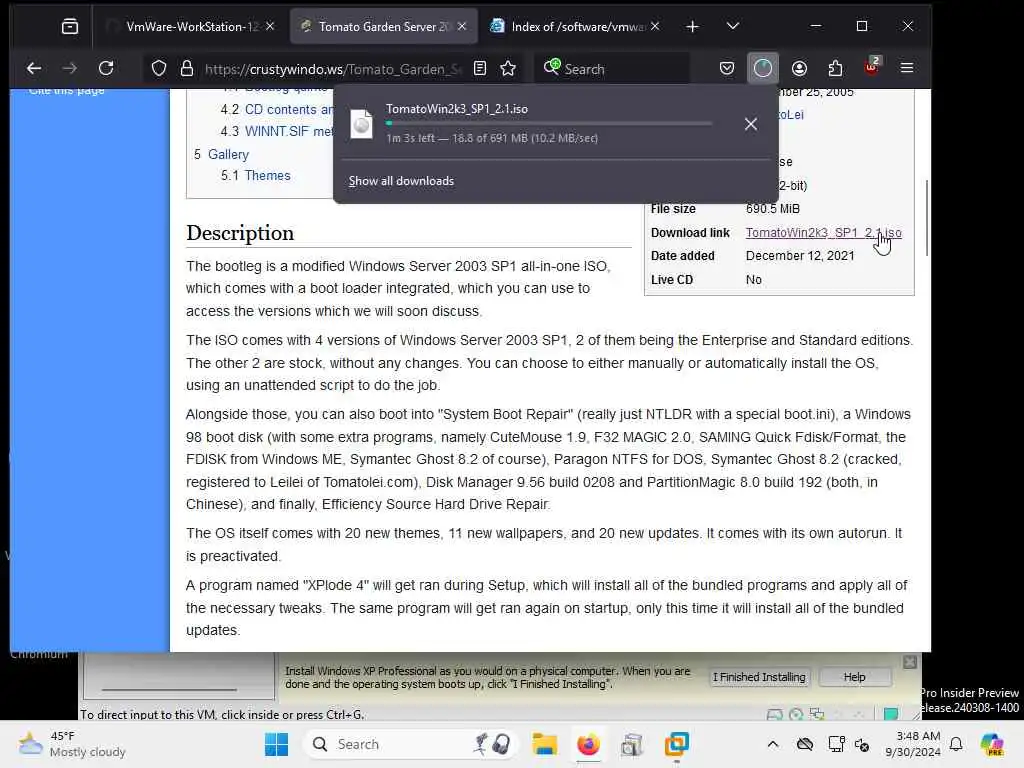Select the Description heading text

coord(240,233)
